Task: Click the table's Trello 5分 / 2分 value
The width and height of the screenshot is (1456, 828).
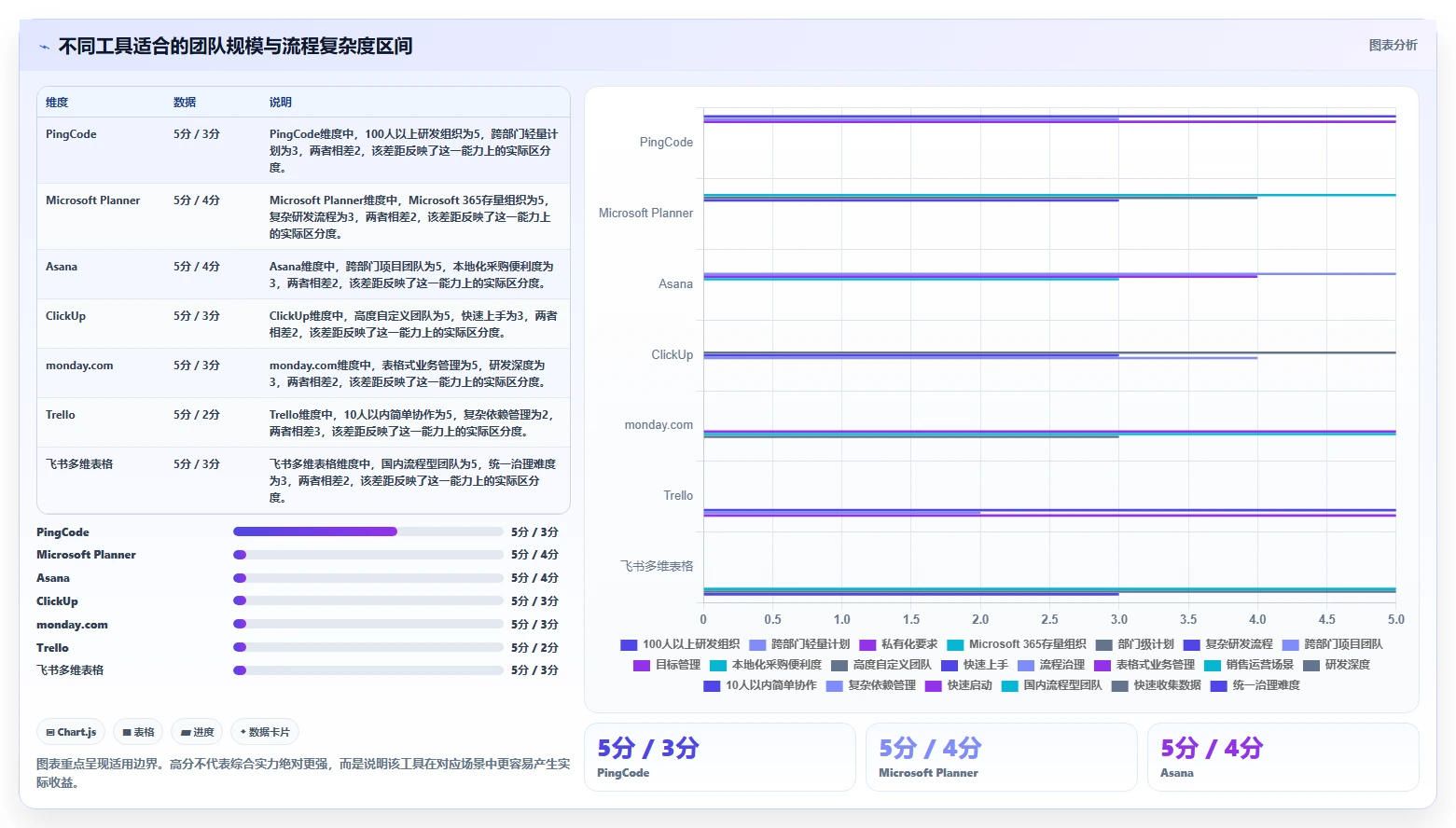Action: tap(197, 415)
